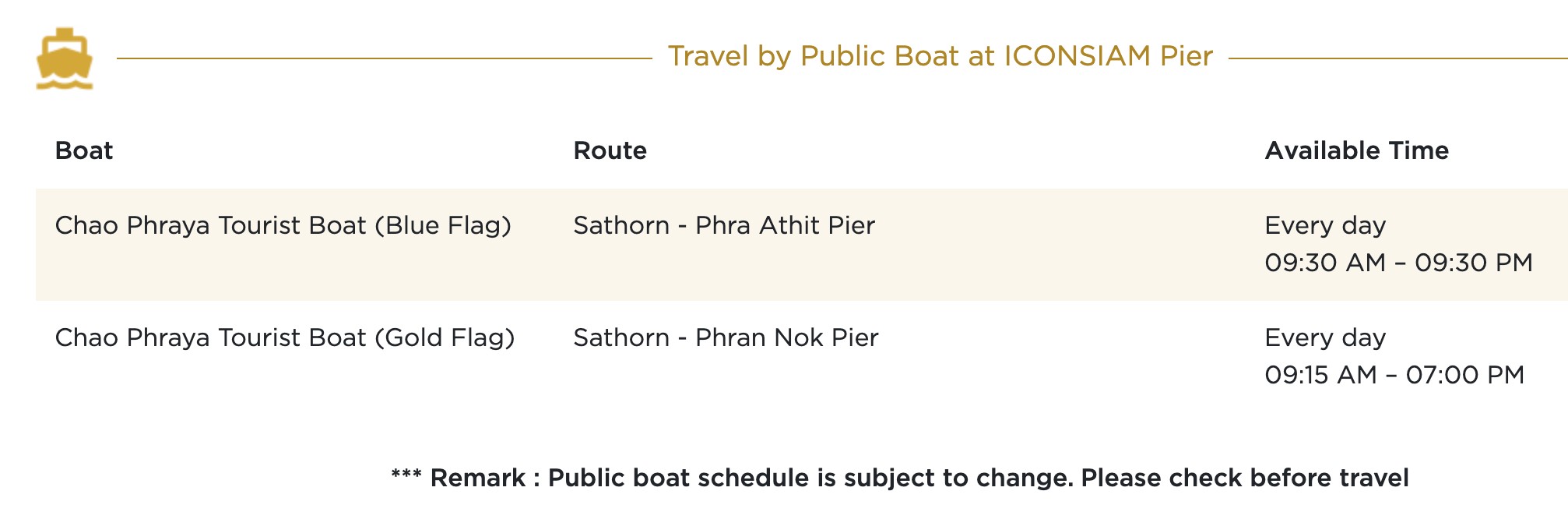This screenshot has height=505, width=1568.
Task: Click the 09:30 AM start time
Action: point(1325,263)
